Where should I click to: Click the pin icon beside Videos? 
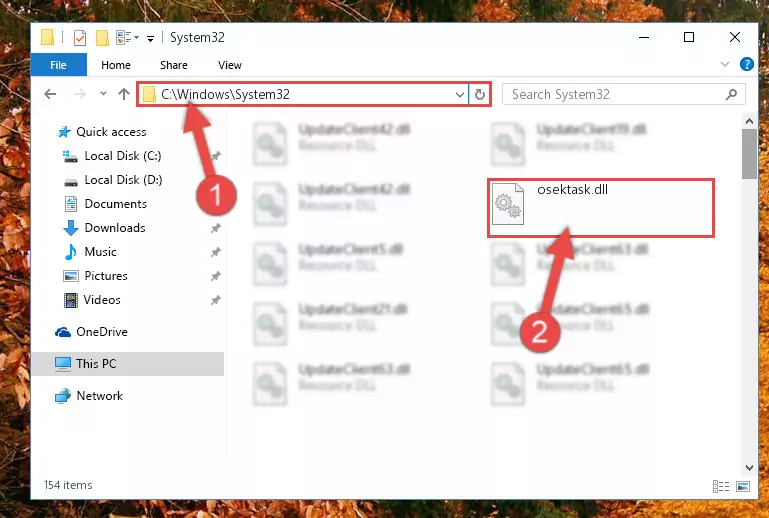(x=215, y=300)
